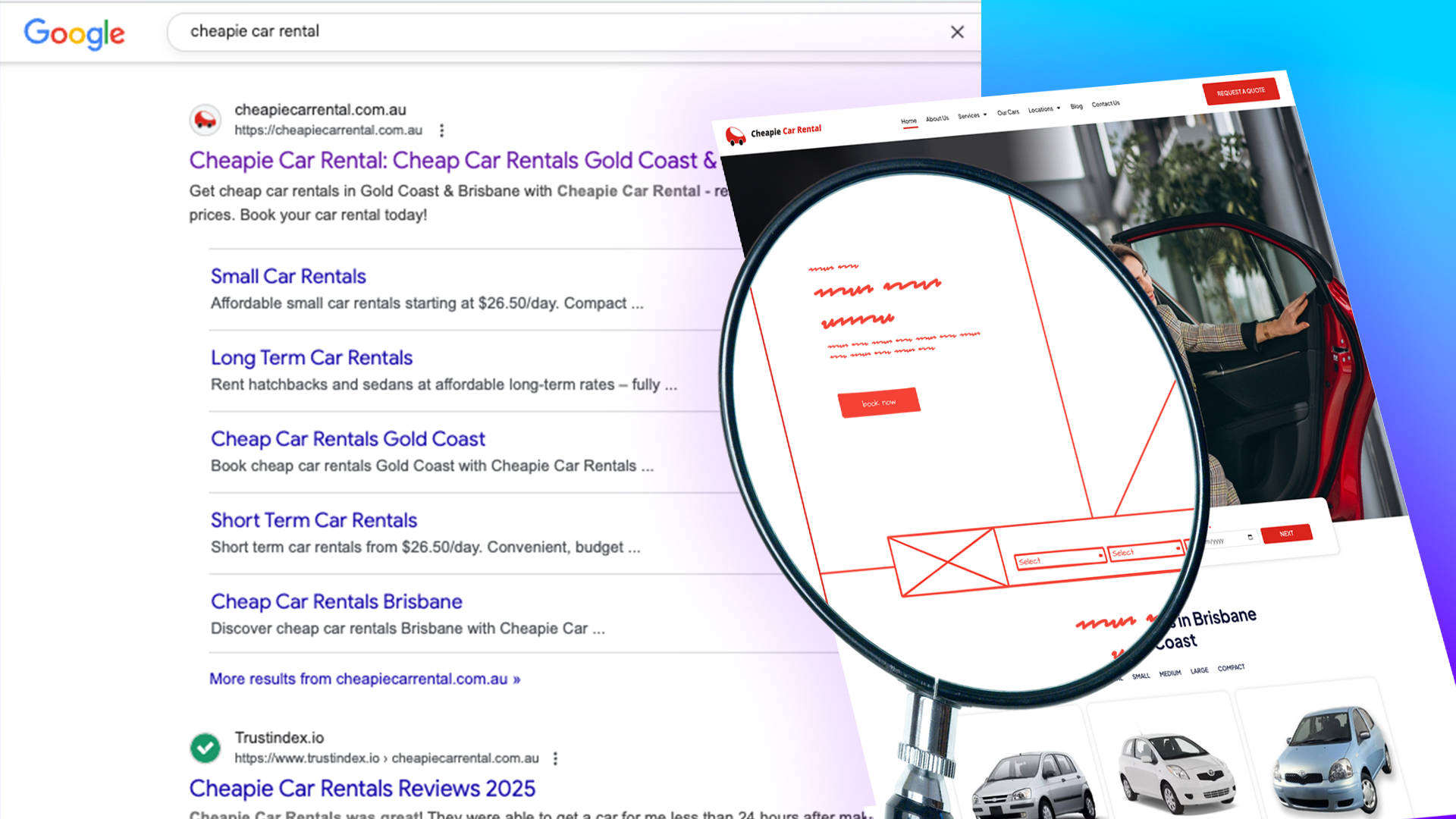Viewport: 1456px width, 819px height.
Task: Select the MEDIUM car category tab
Action: [x=1169, y=673]
